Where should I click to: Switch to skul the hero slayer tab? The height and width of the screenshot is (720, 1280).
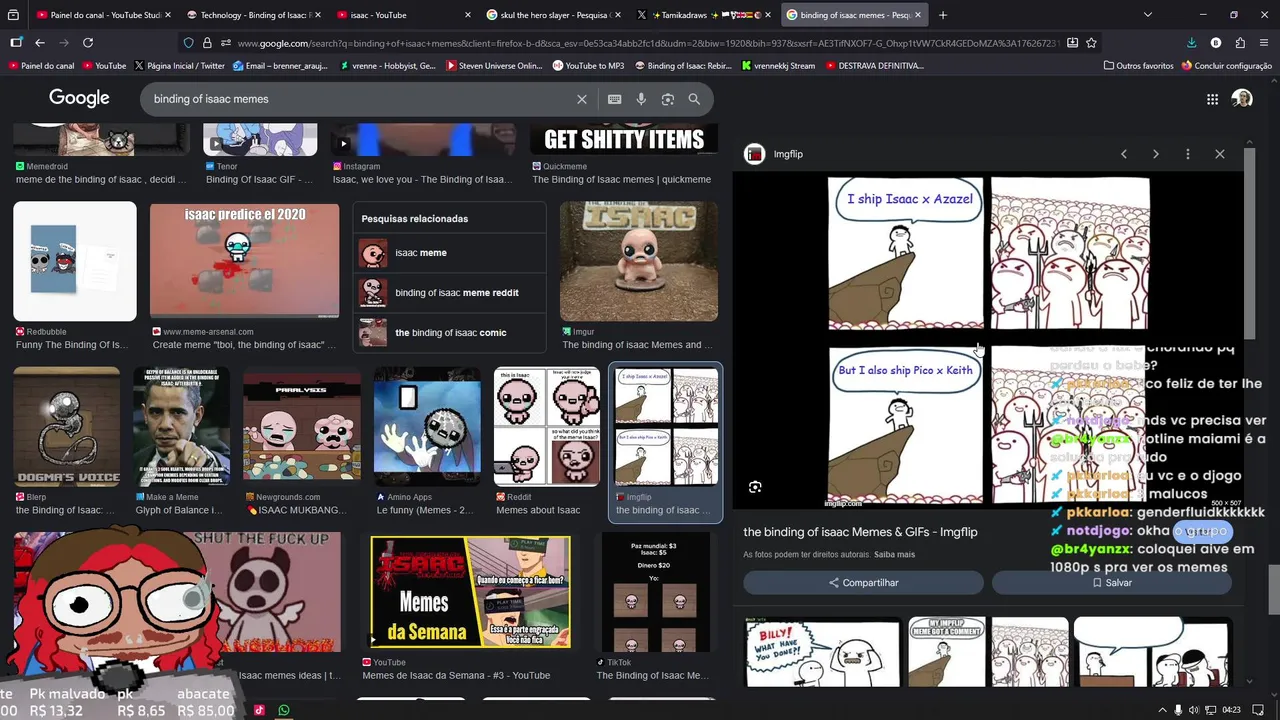pyautogui.click(x=550, y=15)
